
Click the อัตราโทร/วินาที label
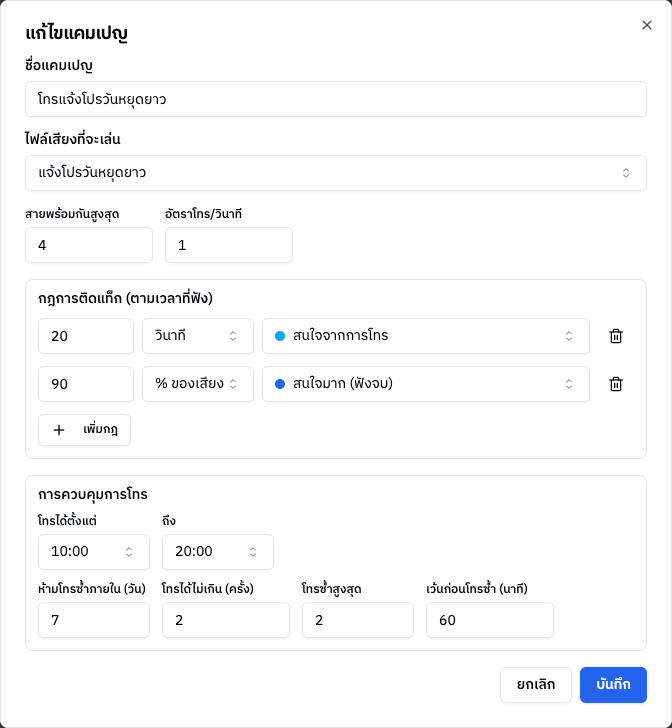click(203, 214)
